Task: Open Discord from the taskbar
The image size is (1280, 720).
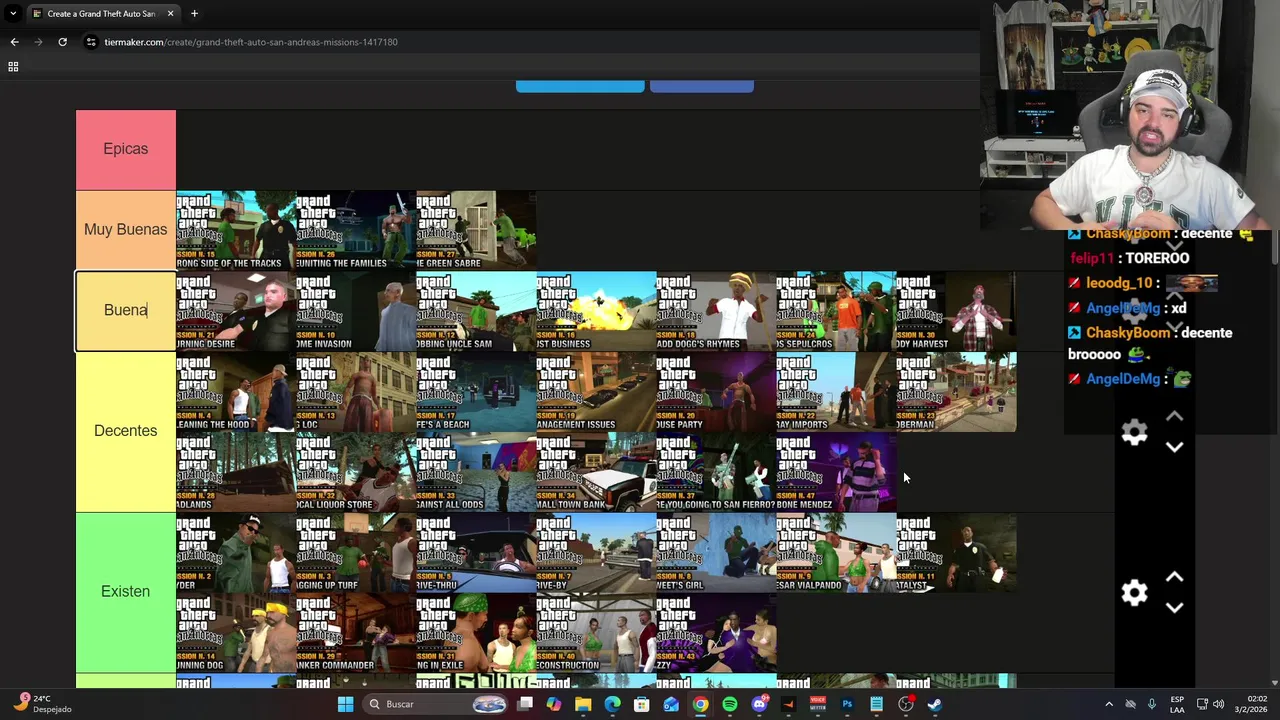Action: pos(759,704)
